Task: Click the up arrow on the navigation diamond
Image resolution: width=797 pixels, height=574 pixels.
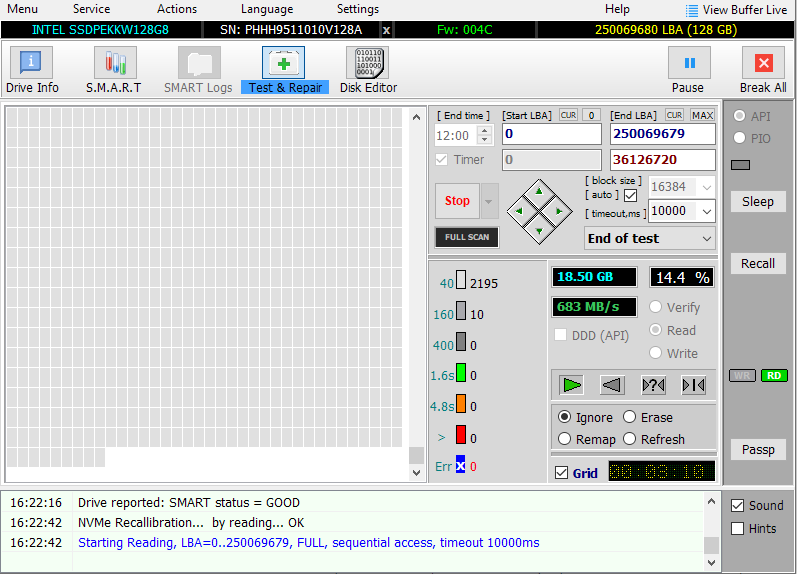Action: [x=539, y=192]
